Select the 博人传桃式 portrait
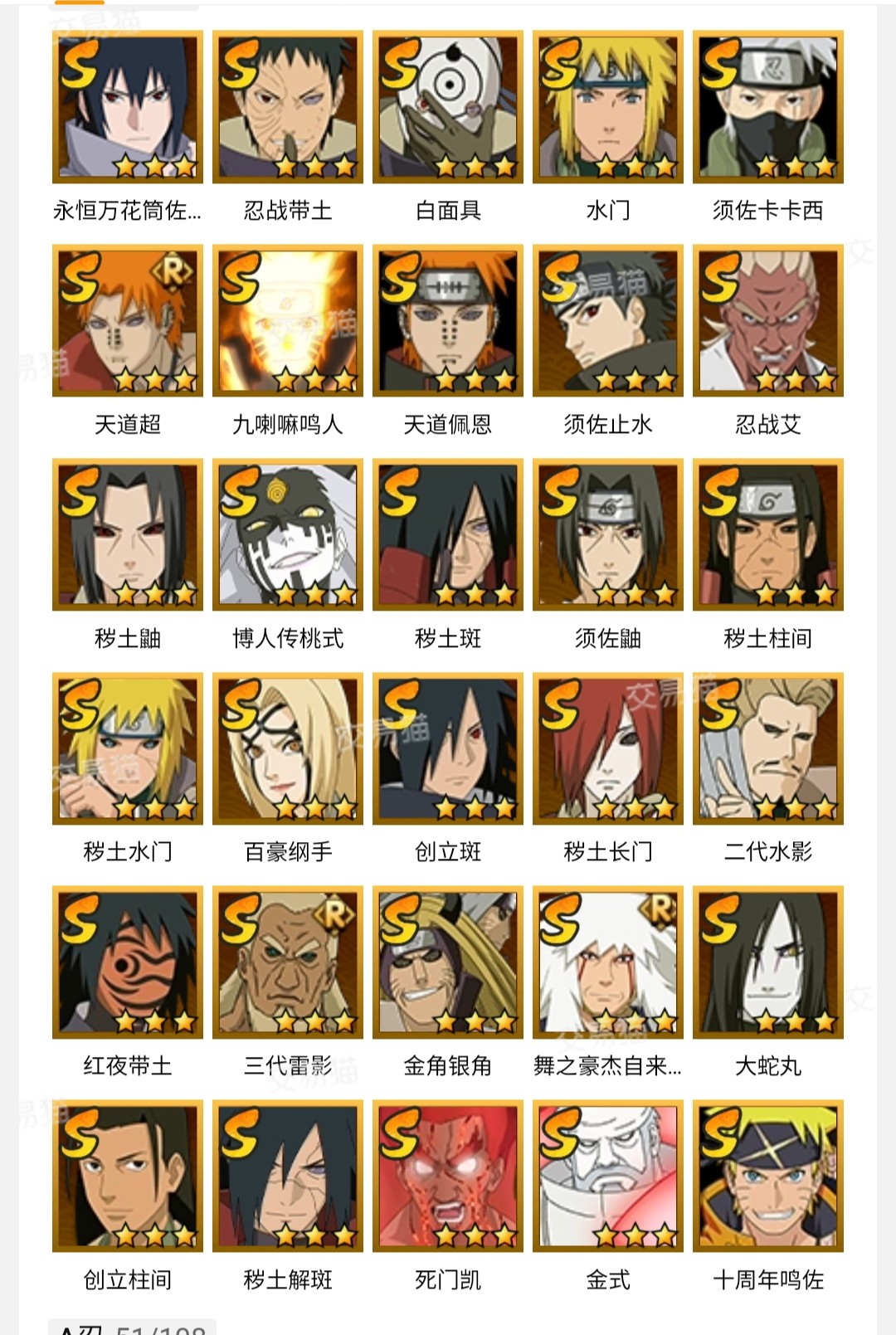Screen dimensions: 896x1335 tap(288, 535)
